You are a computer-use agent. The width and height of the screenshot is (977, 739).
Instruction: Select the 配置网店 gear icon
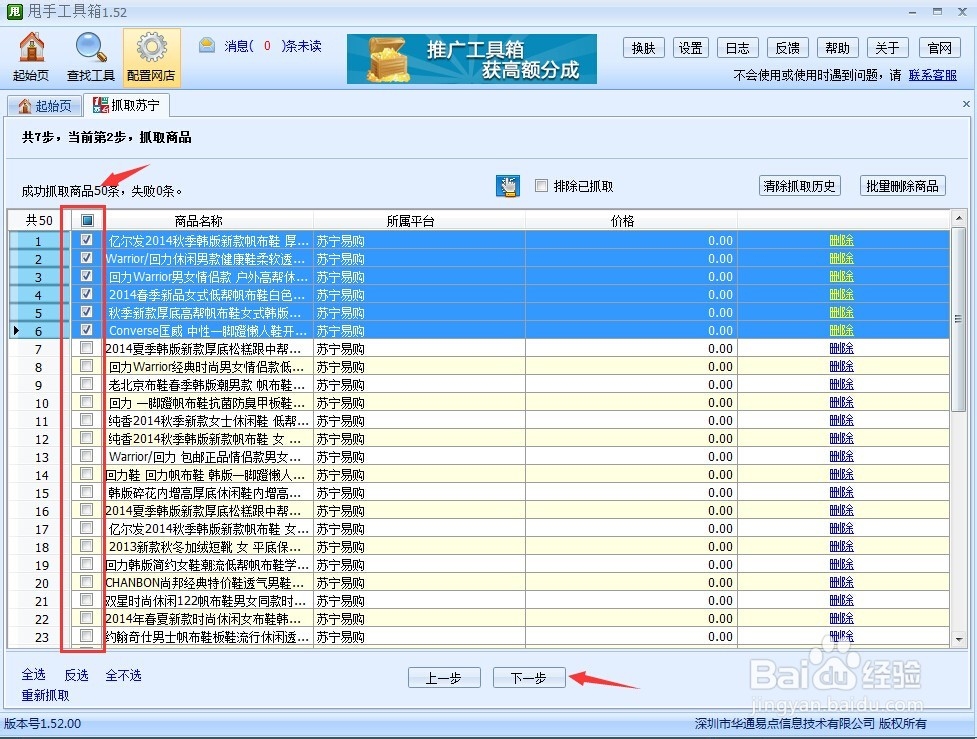(151, 57)
